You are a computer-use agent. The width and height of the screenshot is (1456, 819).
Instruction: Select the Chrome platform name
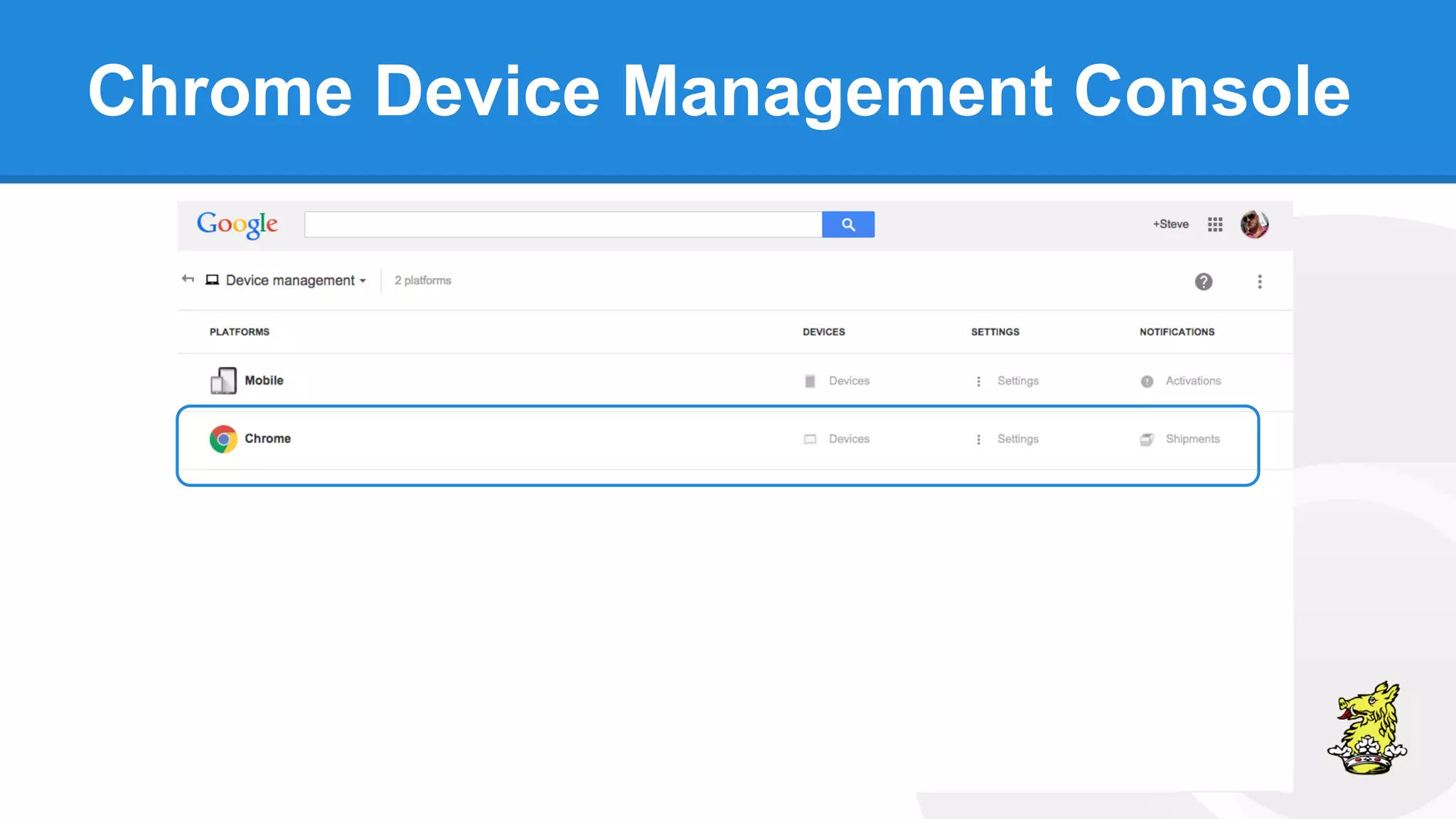tap(267, 439)
